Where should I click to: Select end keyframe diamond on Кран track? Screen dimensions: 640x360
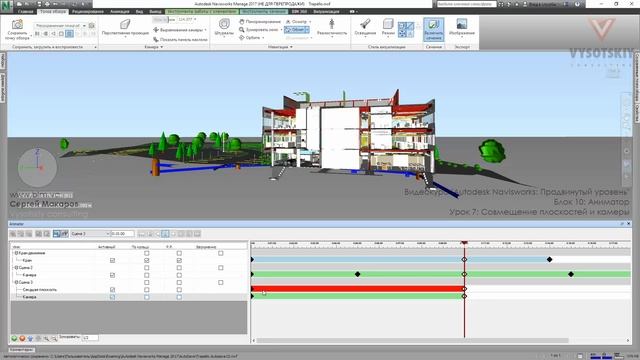click(549, 260)
